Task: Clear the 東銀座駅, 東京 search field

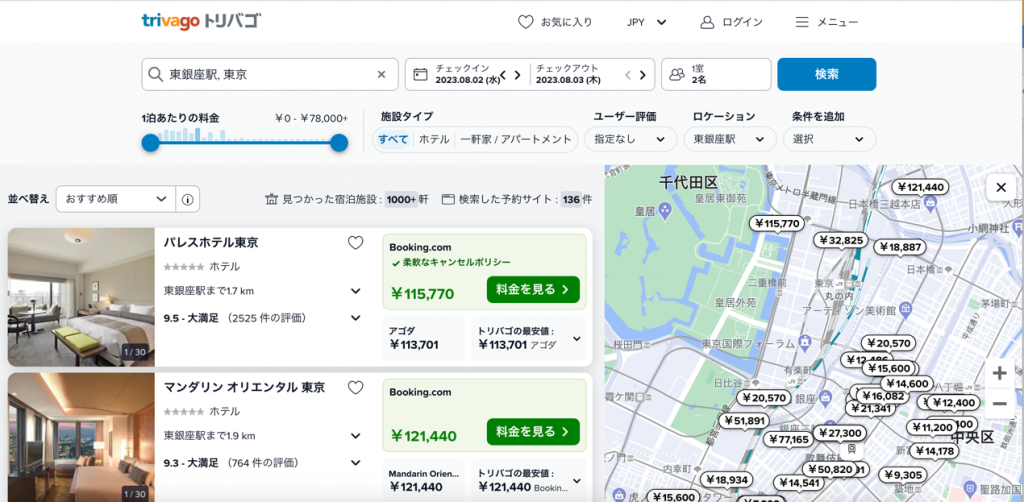Action: click(381, 74)
